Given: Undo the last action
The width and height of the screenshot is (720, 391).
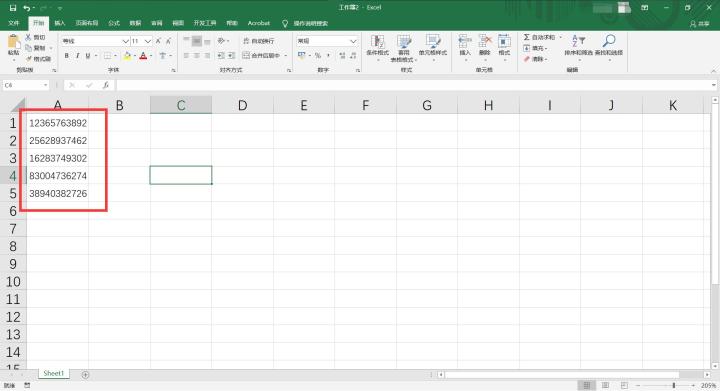Looking at the screenshot, I should pyautogui.click(x=27, y=8).
